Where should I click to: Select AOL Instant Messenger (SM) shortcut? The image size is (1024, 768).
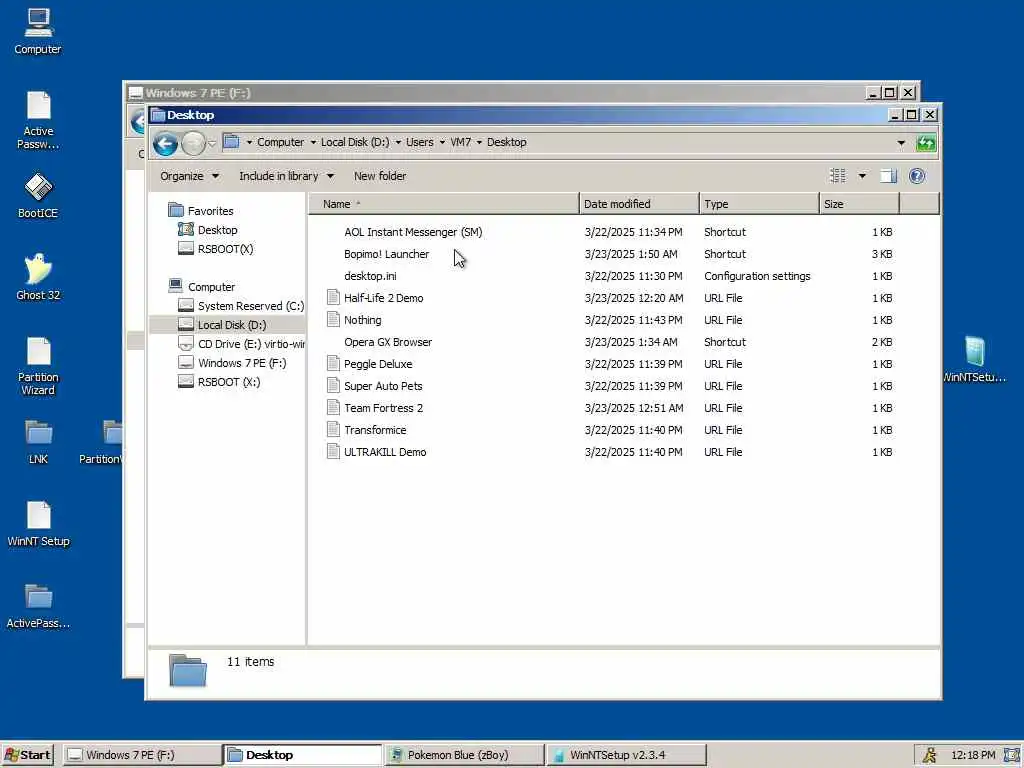(413, 232)
